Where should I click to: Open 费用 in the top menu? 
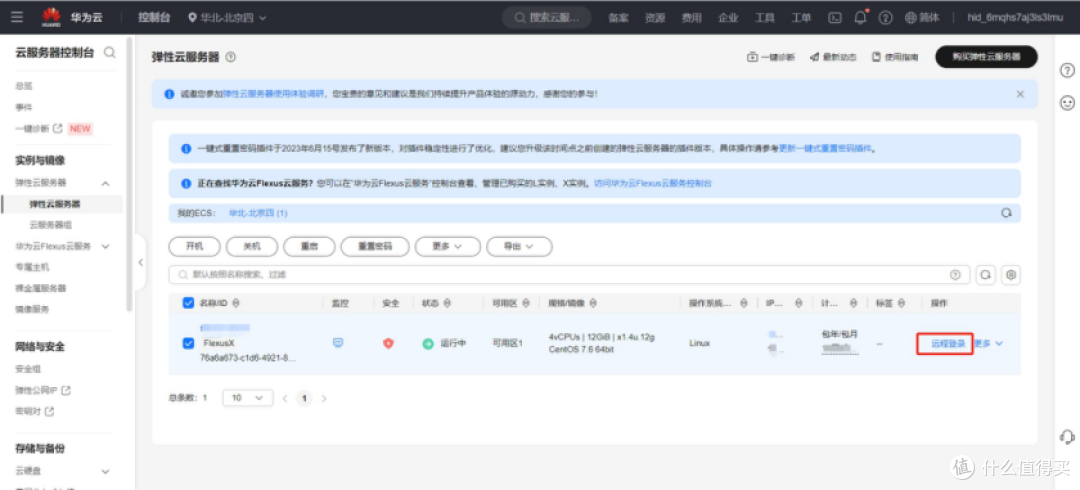[x=691, y=18]
